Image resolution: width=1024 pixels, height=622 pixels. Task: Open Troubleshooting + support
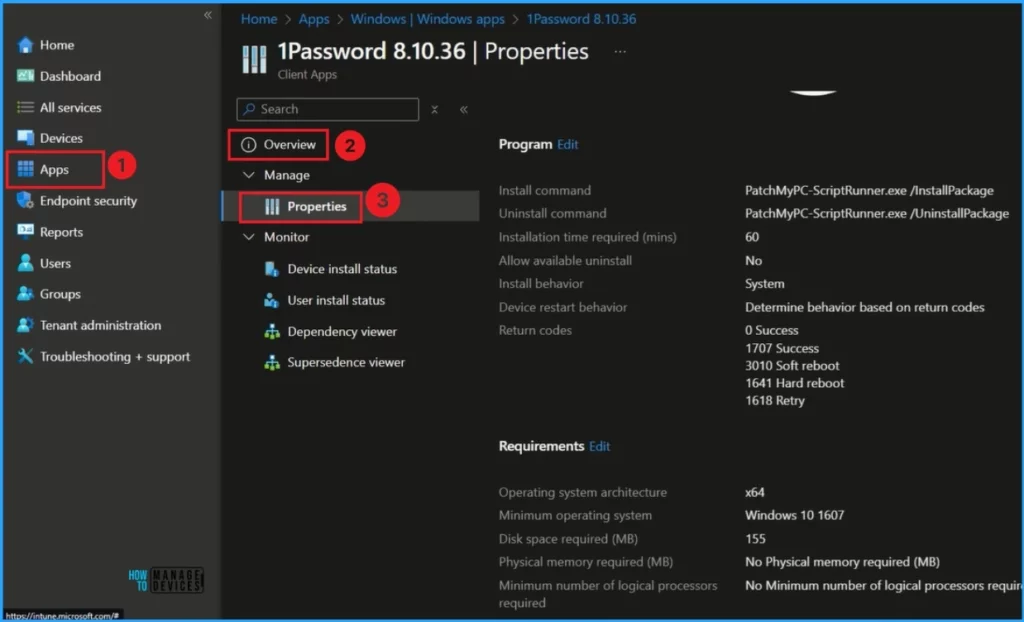pyautogui.click(x=115, y=357)
